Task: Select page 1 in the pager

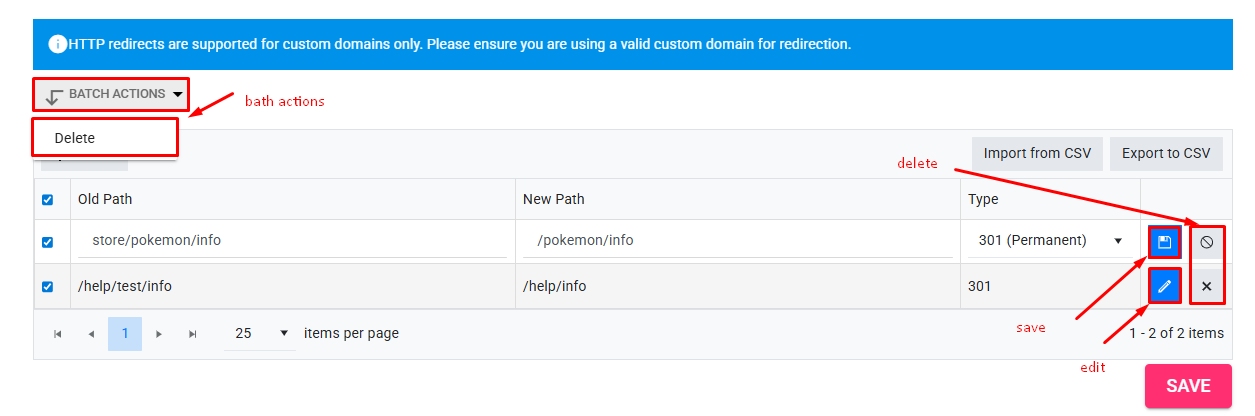Action: tap(125, 334)
